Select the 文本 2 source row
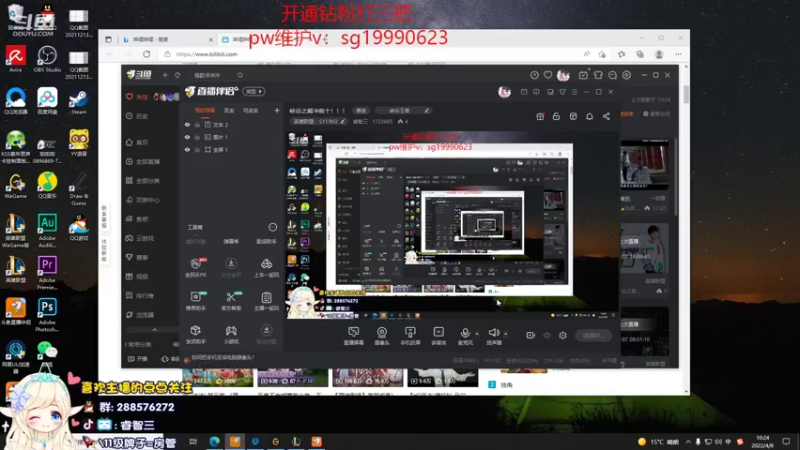Screen dimensions: 800x450 (x=232, y=124)
